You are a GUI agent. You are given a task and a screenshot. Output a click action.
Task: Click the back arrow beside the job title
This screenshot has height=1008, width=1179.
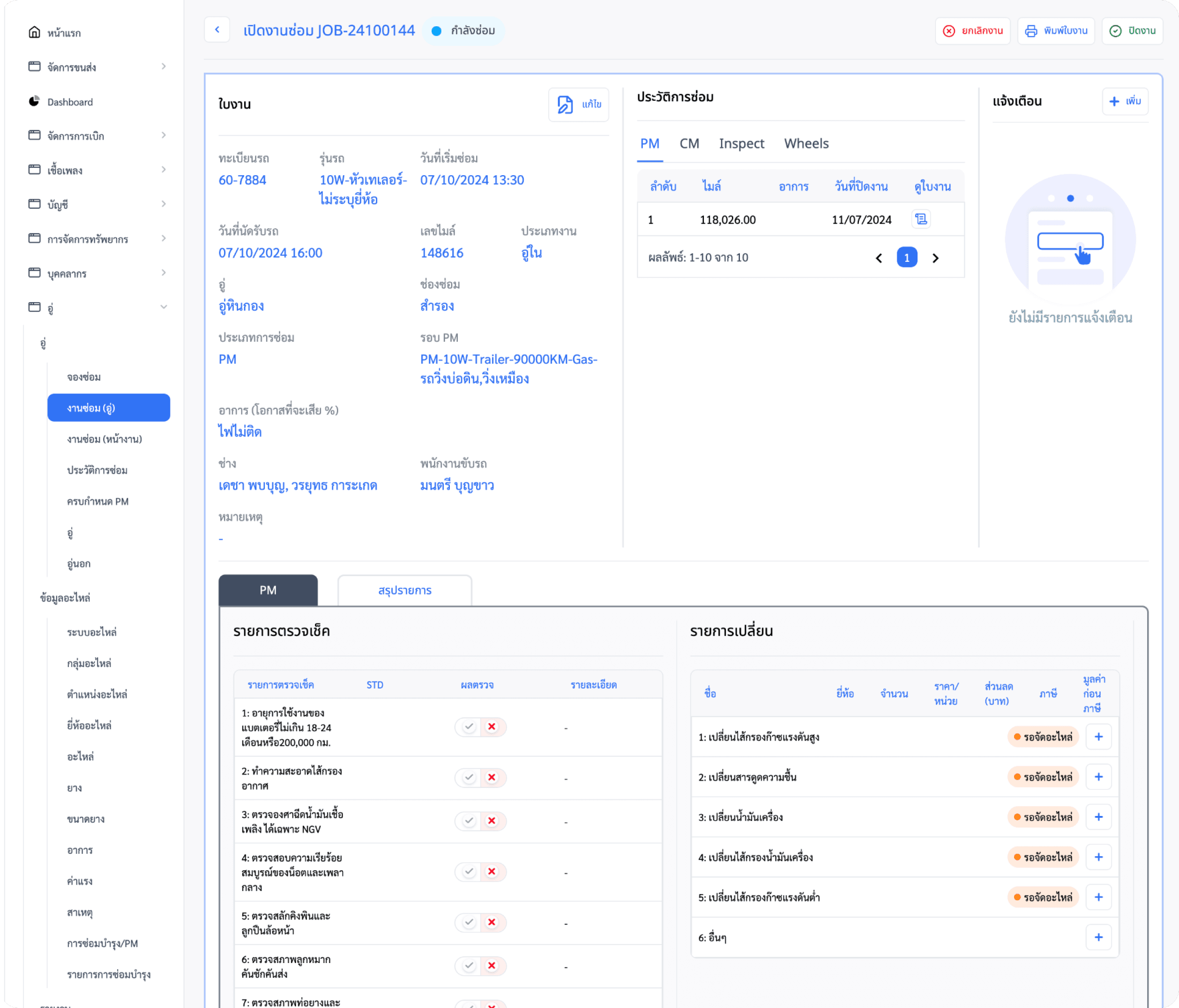click(x=217, y=30)
